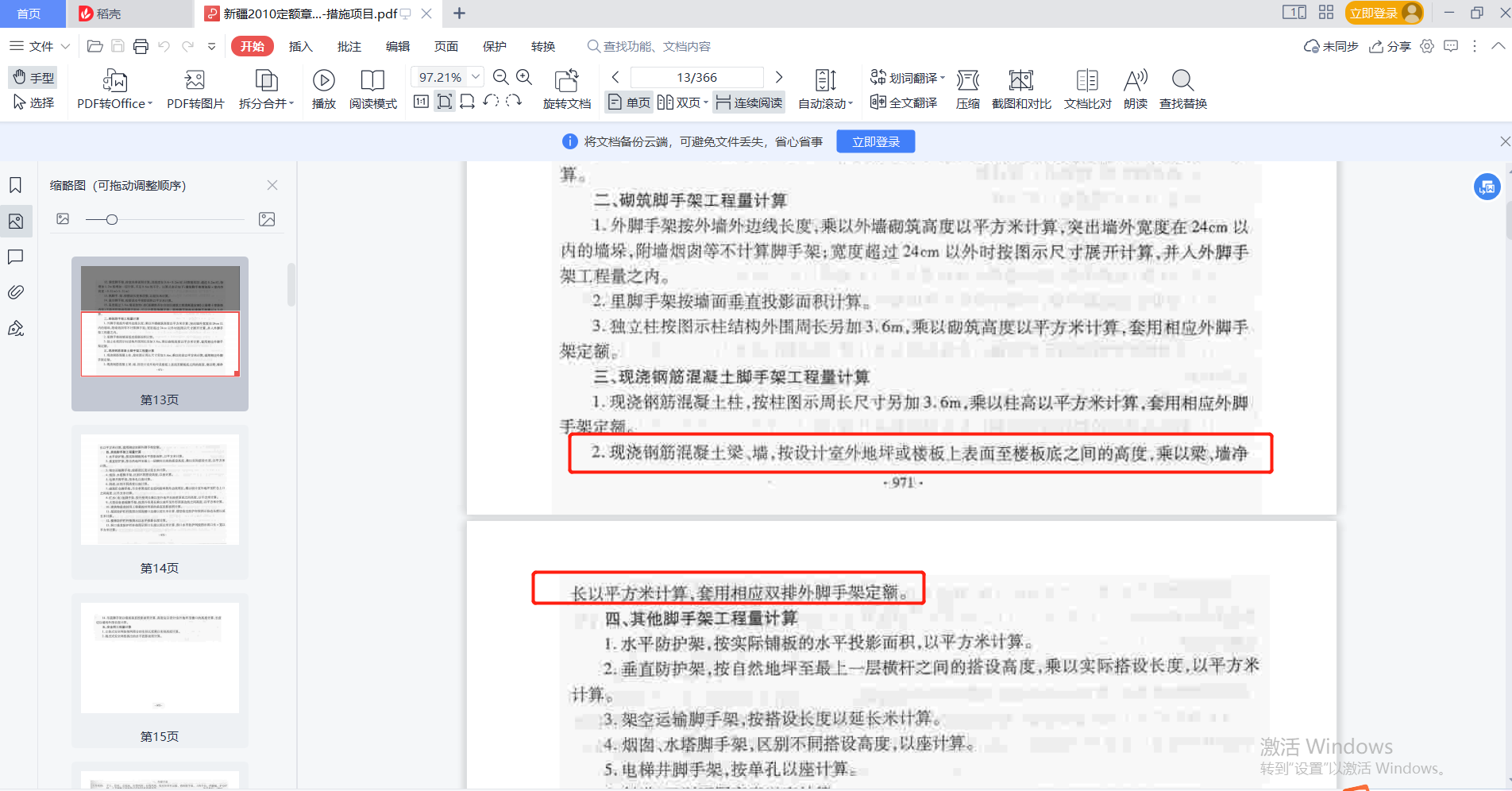Image resolution: width=1512 pixels, height=791 pixels.
Task: Zoom out with the minus magnifier
Action: tap(500, 77)
